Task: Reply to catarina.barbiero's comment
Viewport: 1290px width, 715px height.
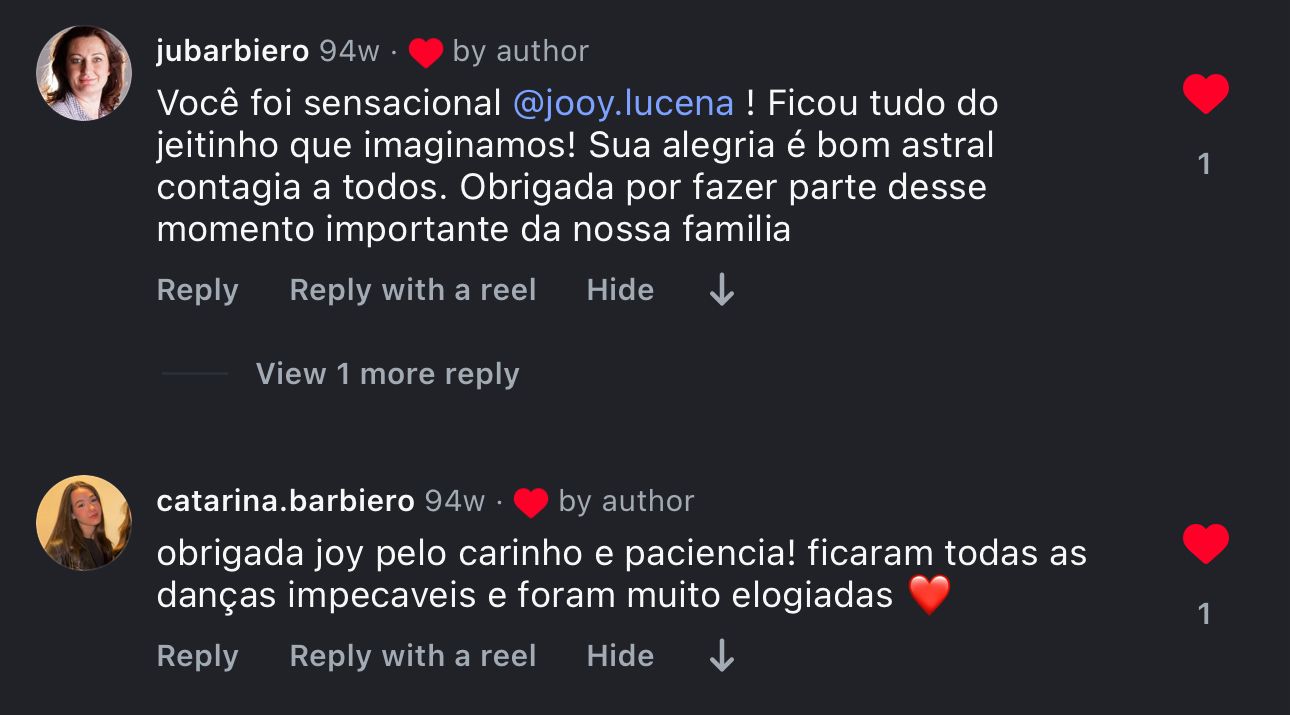Action: (x=198, y=656)
